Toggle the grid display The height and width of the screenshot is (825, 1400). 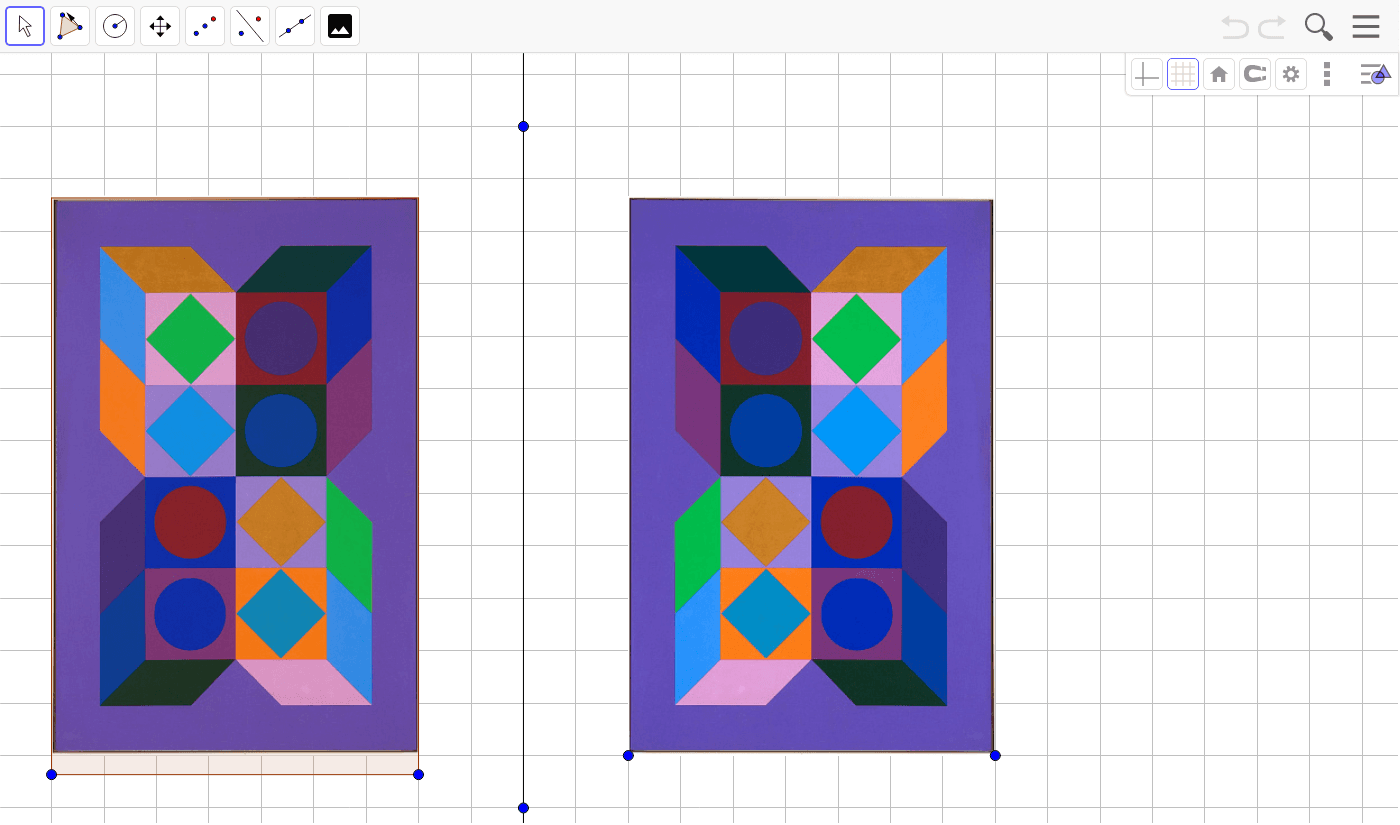[x=1183, y=74]
